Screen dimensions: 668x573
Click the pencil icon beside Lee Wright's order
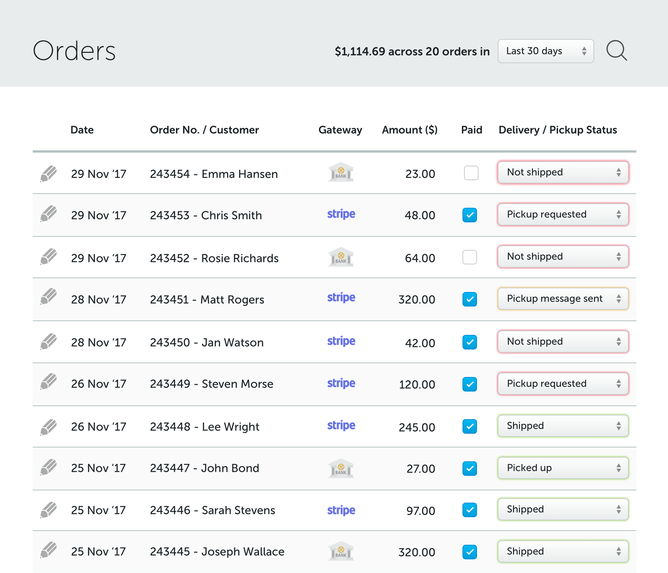pyautogui.click(x=49, y=426)
